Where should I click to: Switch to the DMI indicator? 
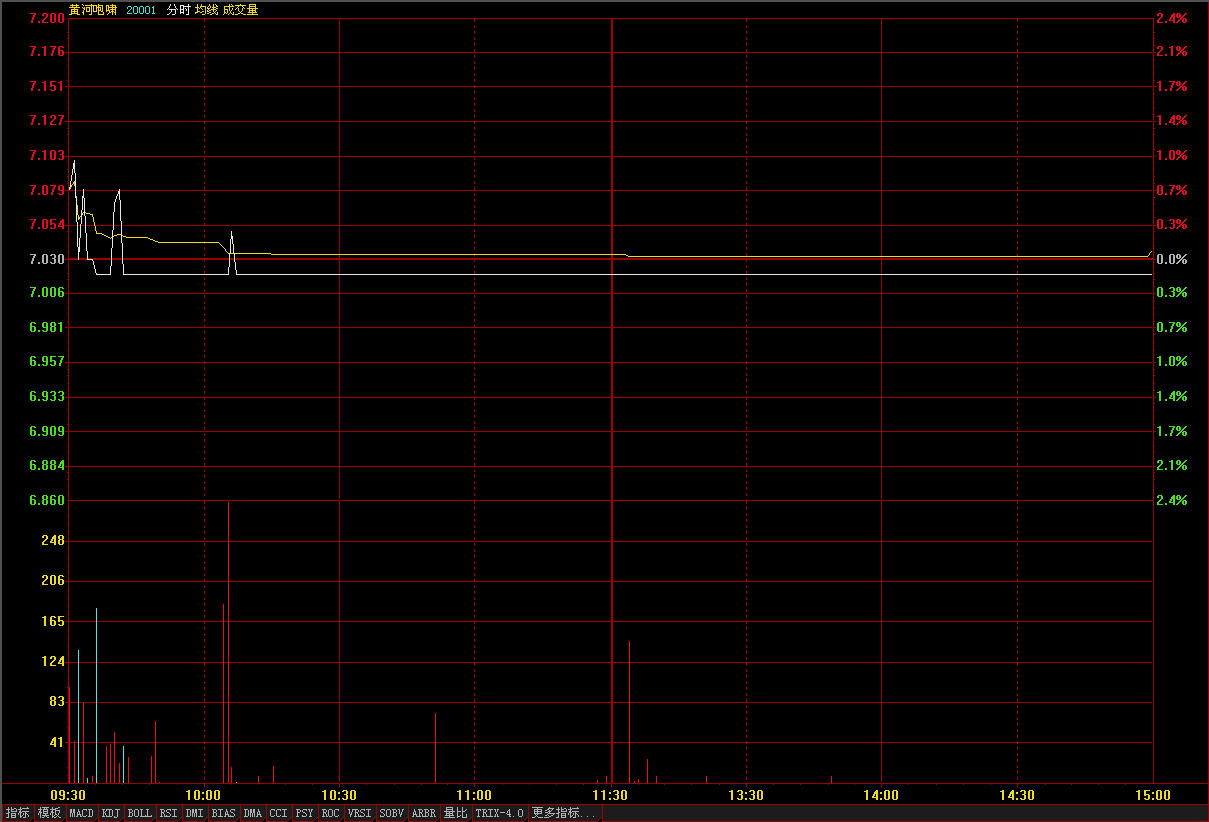pos(194,813)
